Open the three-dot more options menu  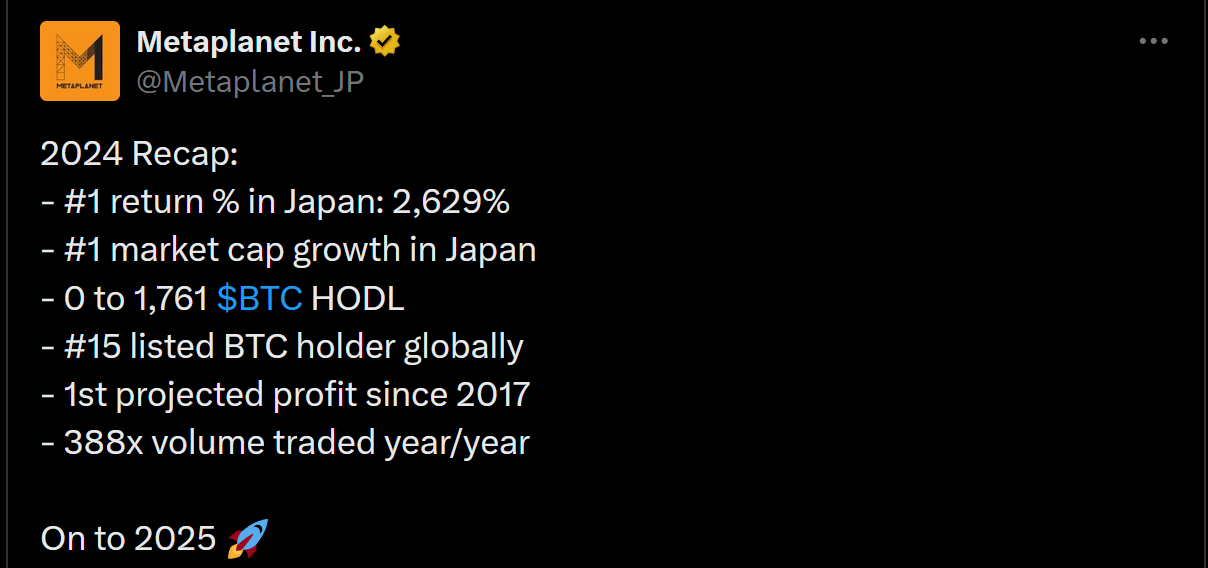[1153, 42]
